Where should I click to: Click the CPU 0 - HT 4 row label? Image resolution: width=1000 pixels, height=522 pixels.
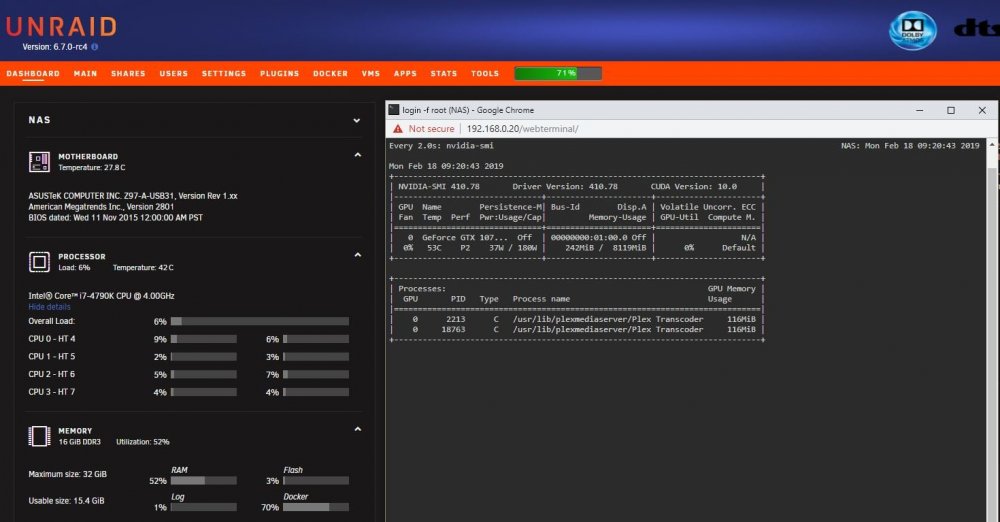coord(52,339)
